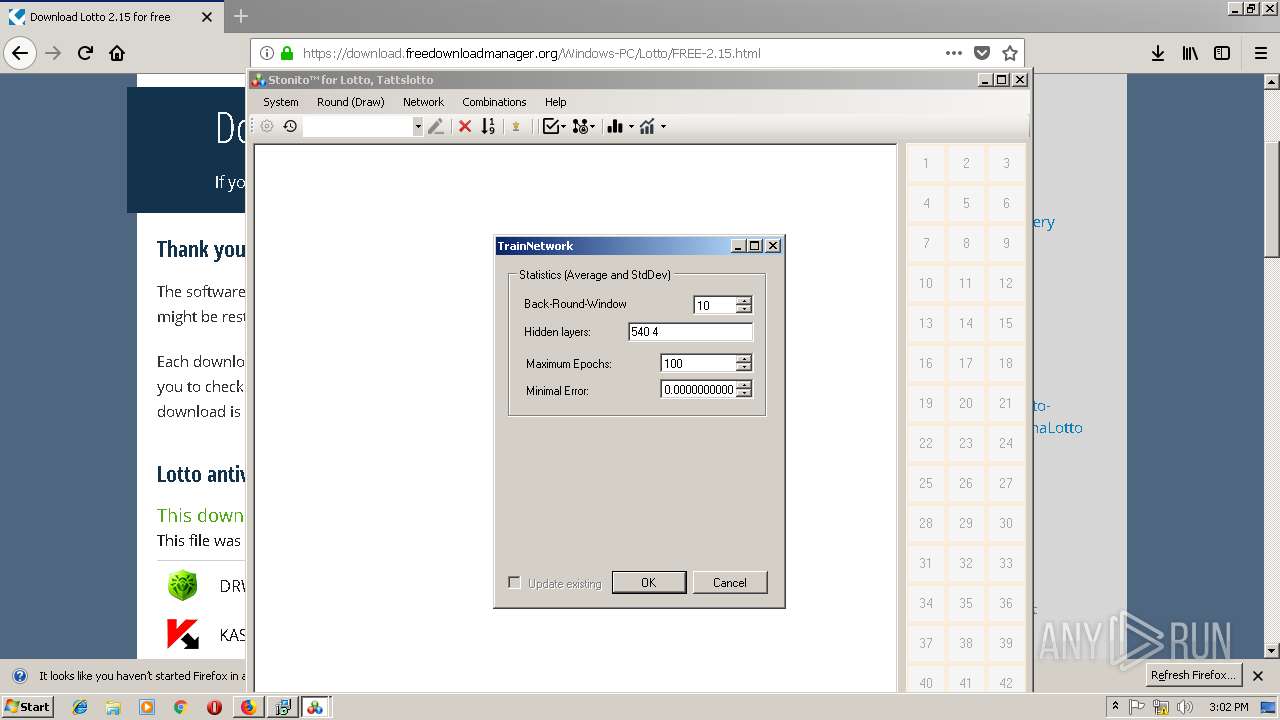Click the network nodes toolbar icon
Image resolution: width=1280 pixels, height=720 pixels.
click(580, 126)
